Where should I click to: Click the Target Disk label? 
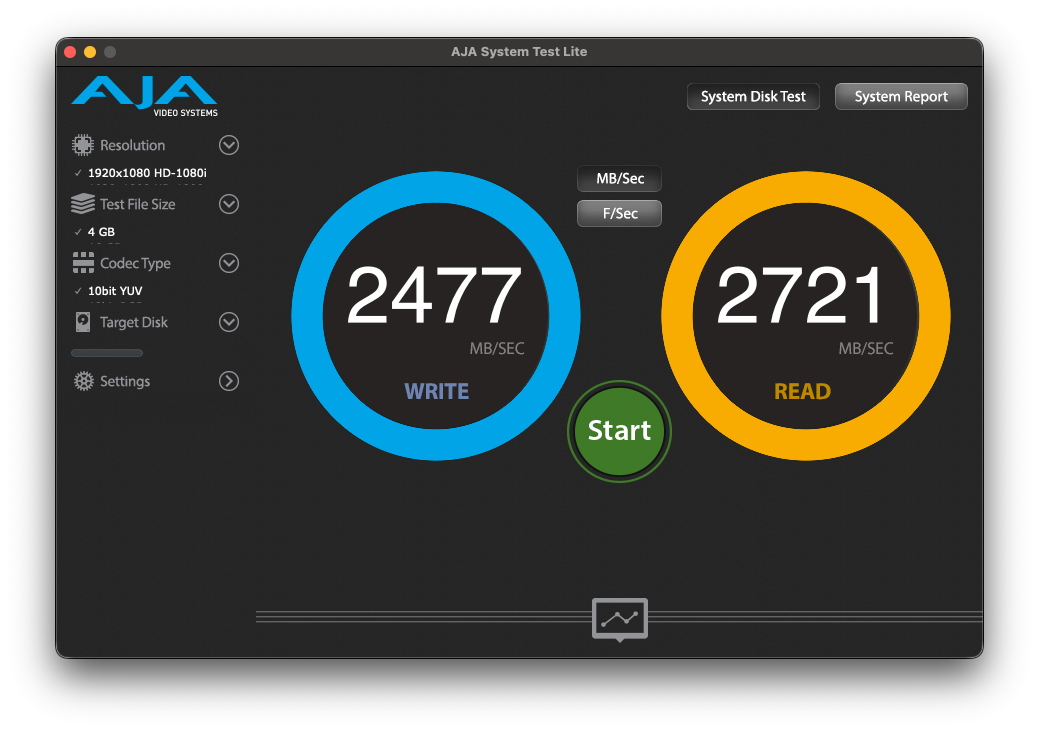[x=134, y=322]
